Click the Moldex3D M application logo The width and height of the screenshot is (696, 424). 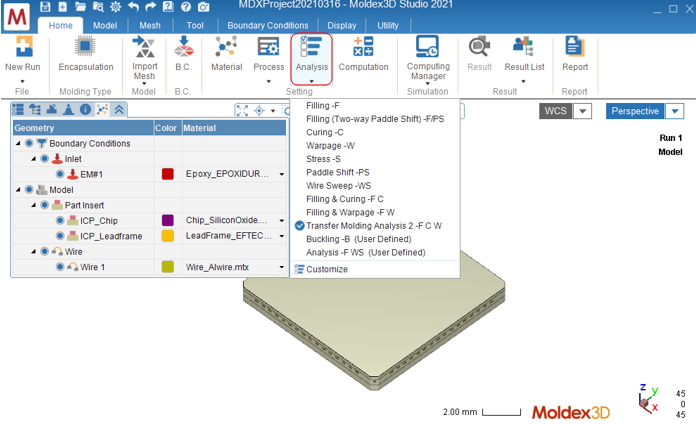pyautogui.click(x=17, y=16)
